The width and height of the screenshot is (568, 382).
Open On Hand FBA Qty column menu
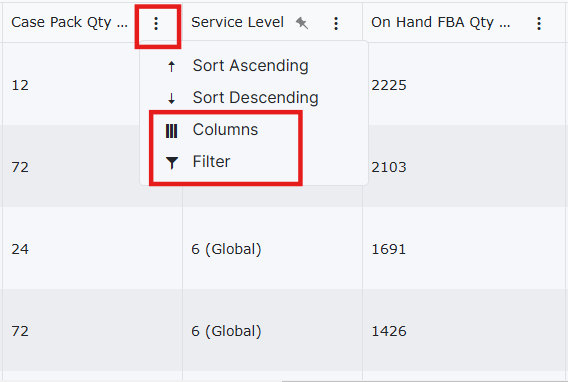tap(539, 24)
